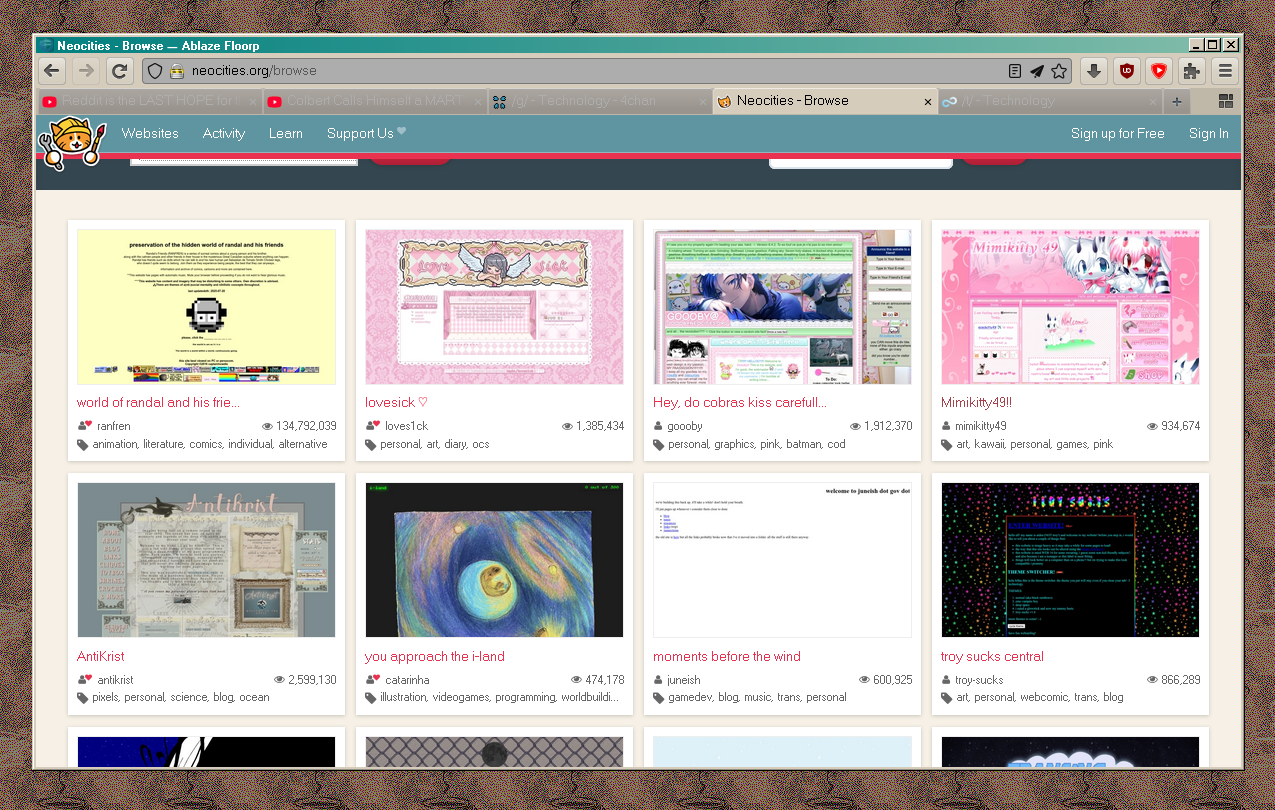Screen dimensions: 1275x810
Task: Open the Activity nav item
Action: (224, 133)
